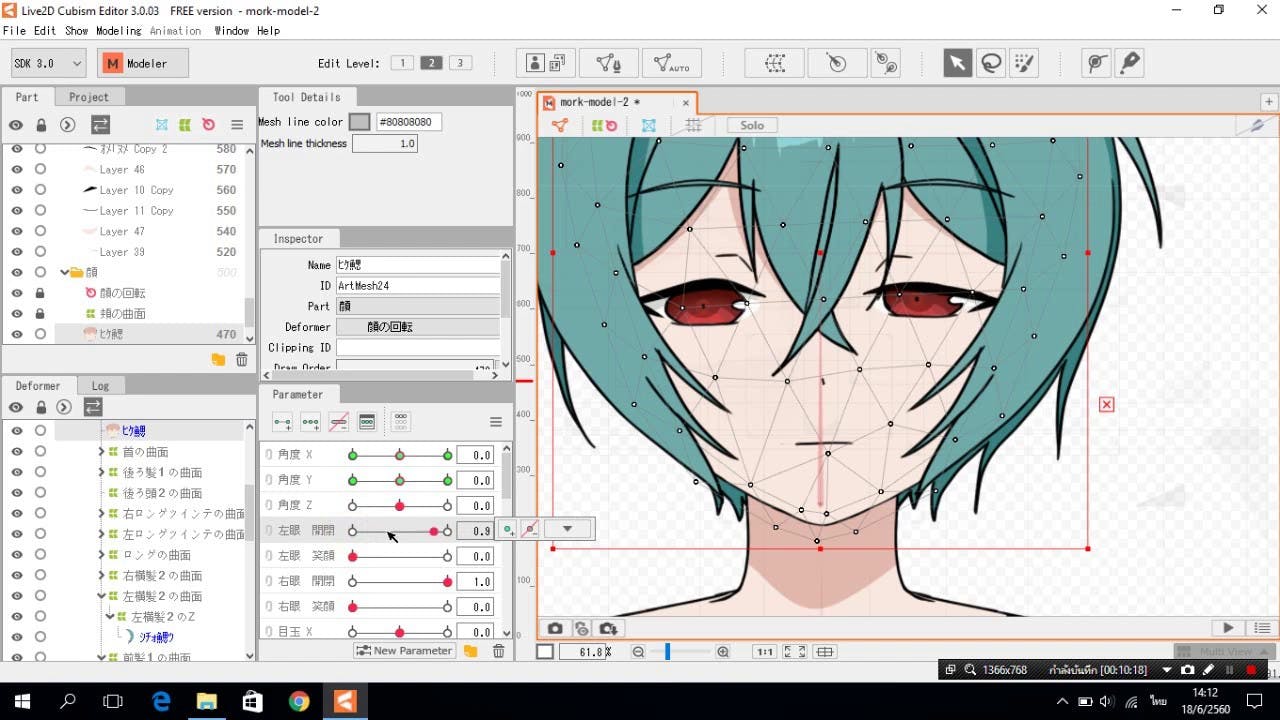Hide the Layer 39 part
This screenshot has height=720, width=1280.
click(16, 252)
